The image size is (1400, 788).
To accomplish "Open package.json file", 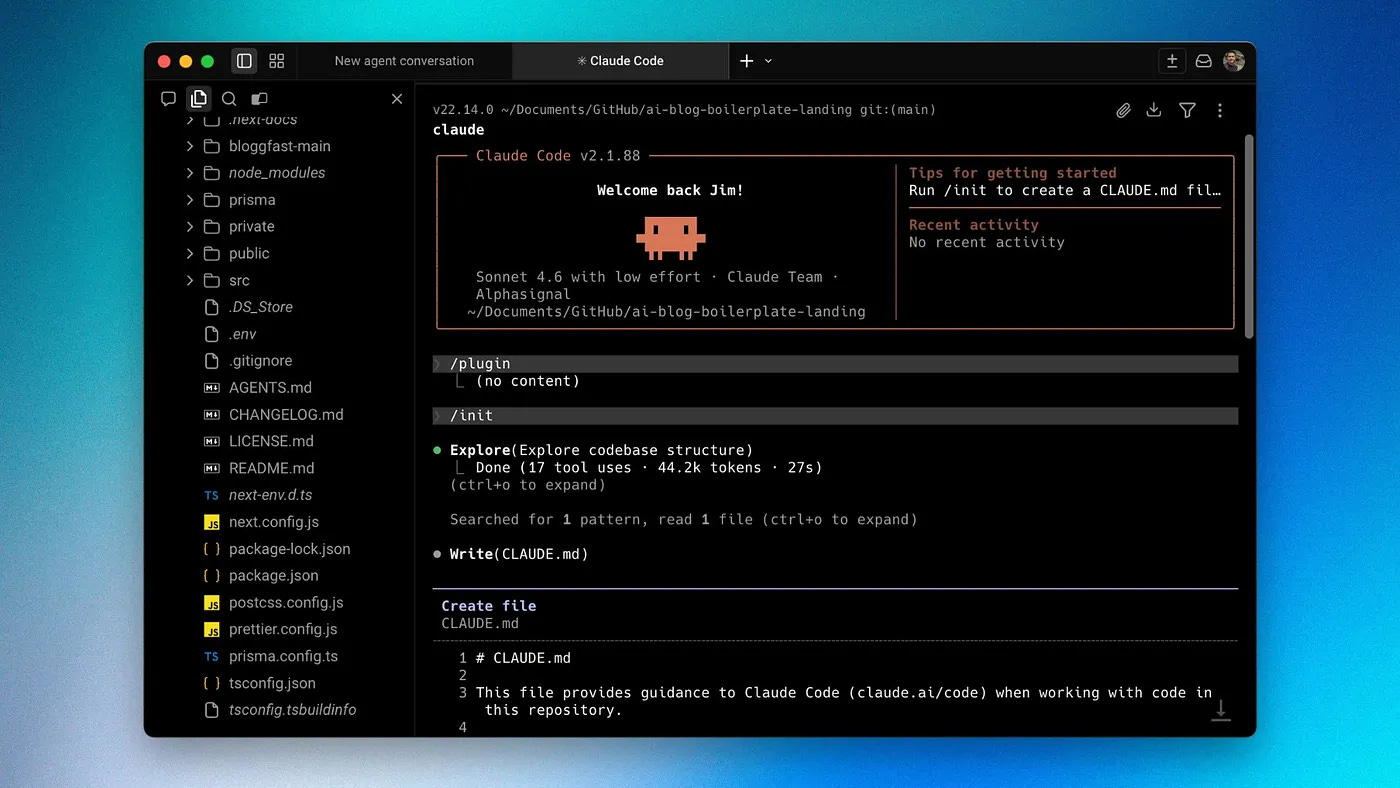I will [x=274, y=576].
